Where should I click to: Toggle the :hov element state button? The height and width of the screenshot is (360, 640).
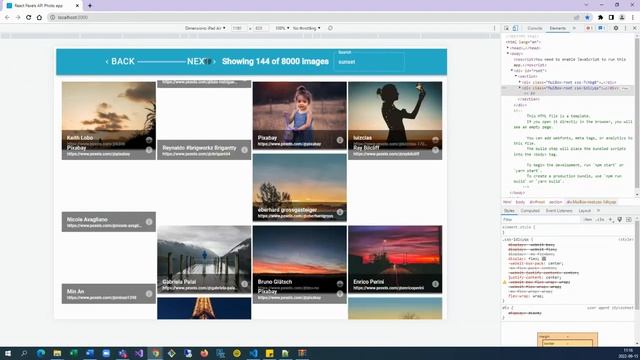tap(588, 220)
